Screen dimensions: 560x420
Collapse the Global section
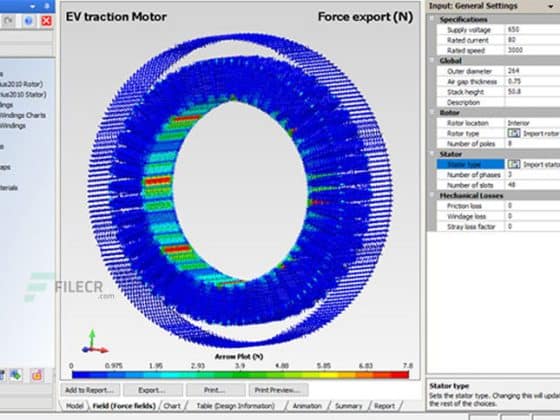pos(432,60)
